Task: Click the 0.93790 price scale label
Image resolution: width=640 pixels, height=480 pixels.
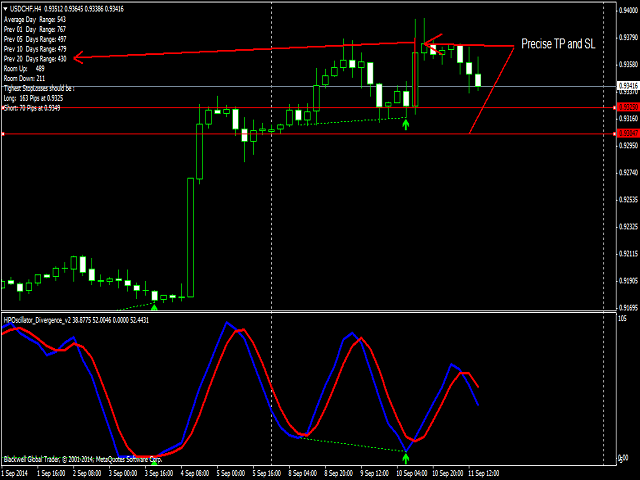Action: [629, 38]
